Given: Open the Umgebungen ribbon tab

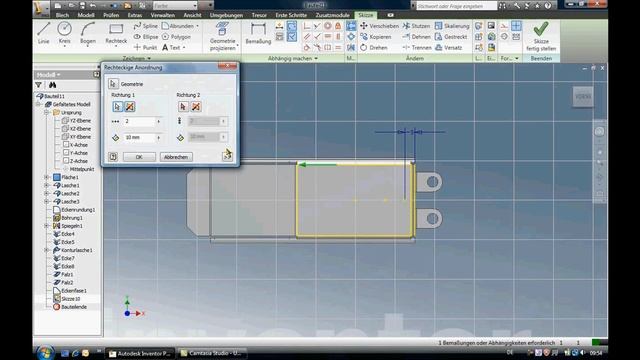Looking at the screenshot, I should coord(227,15).
